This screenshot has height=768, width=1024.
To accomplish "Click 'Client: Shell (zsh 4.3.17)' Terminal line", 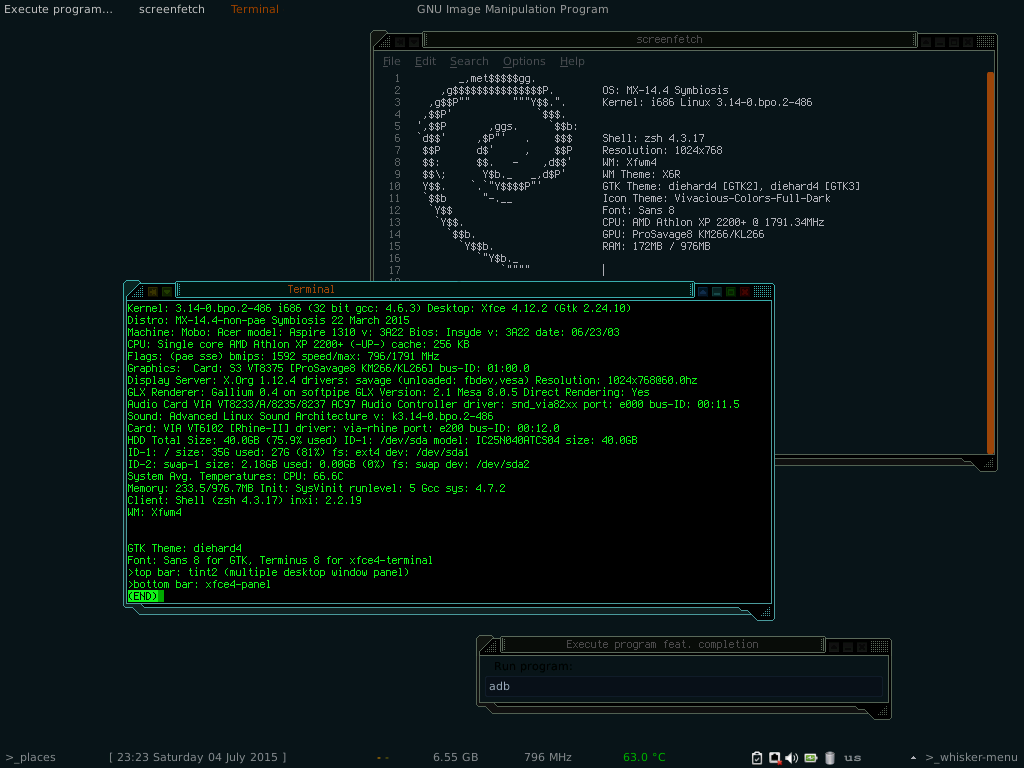I will click(244, 500).
